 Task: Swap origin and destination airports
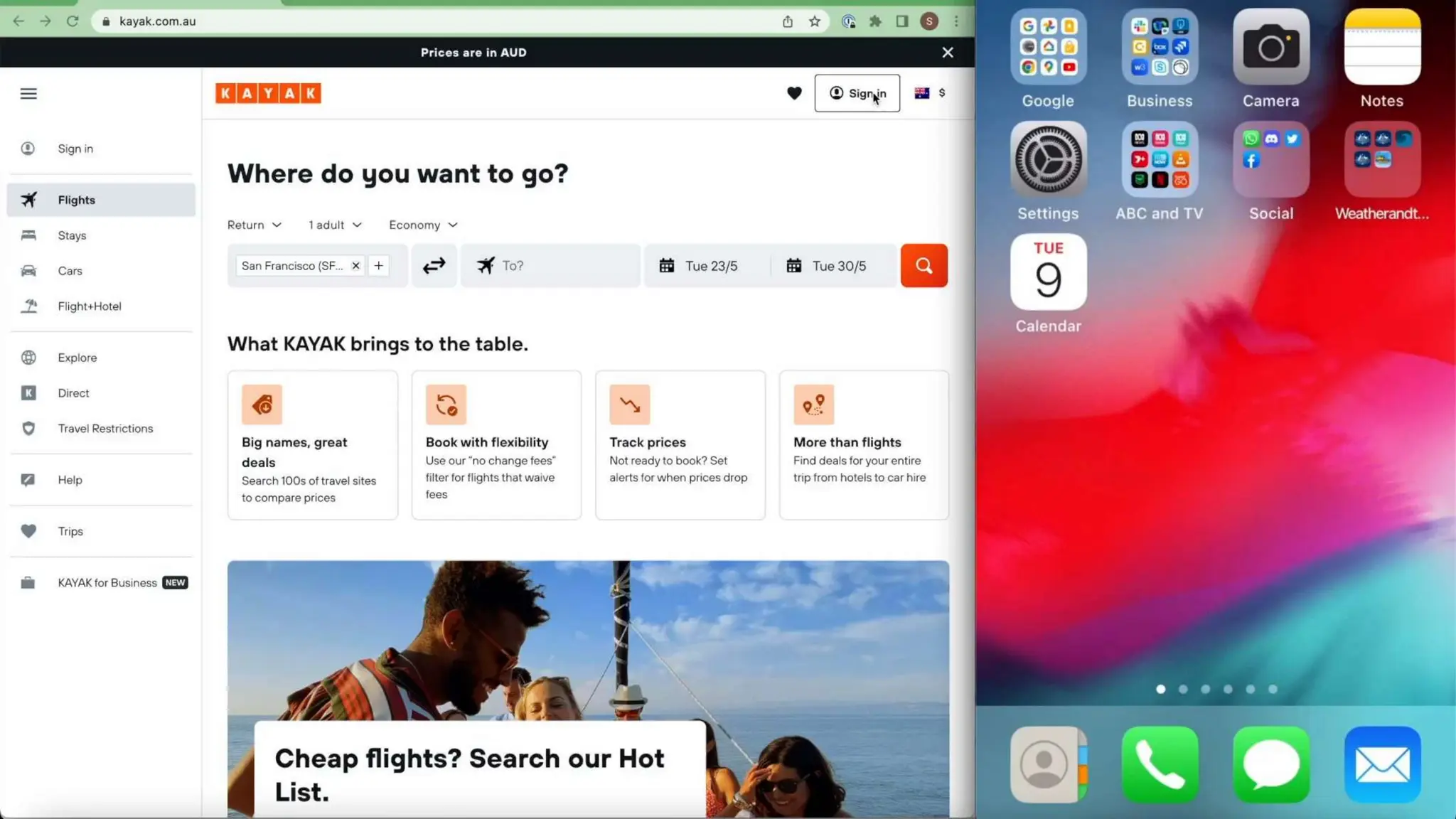pyautogui.click(x=434, y=265)
